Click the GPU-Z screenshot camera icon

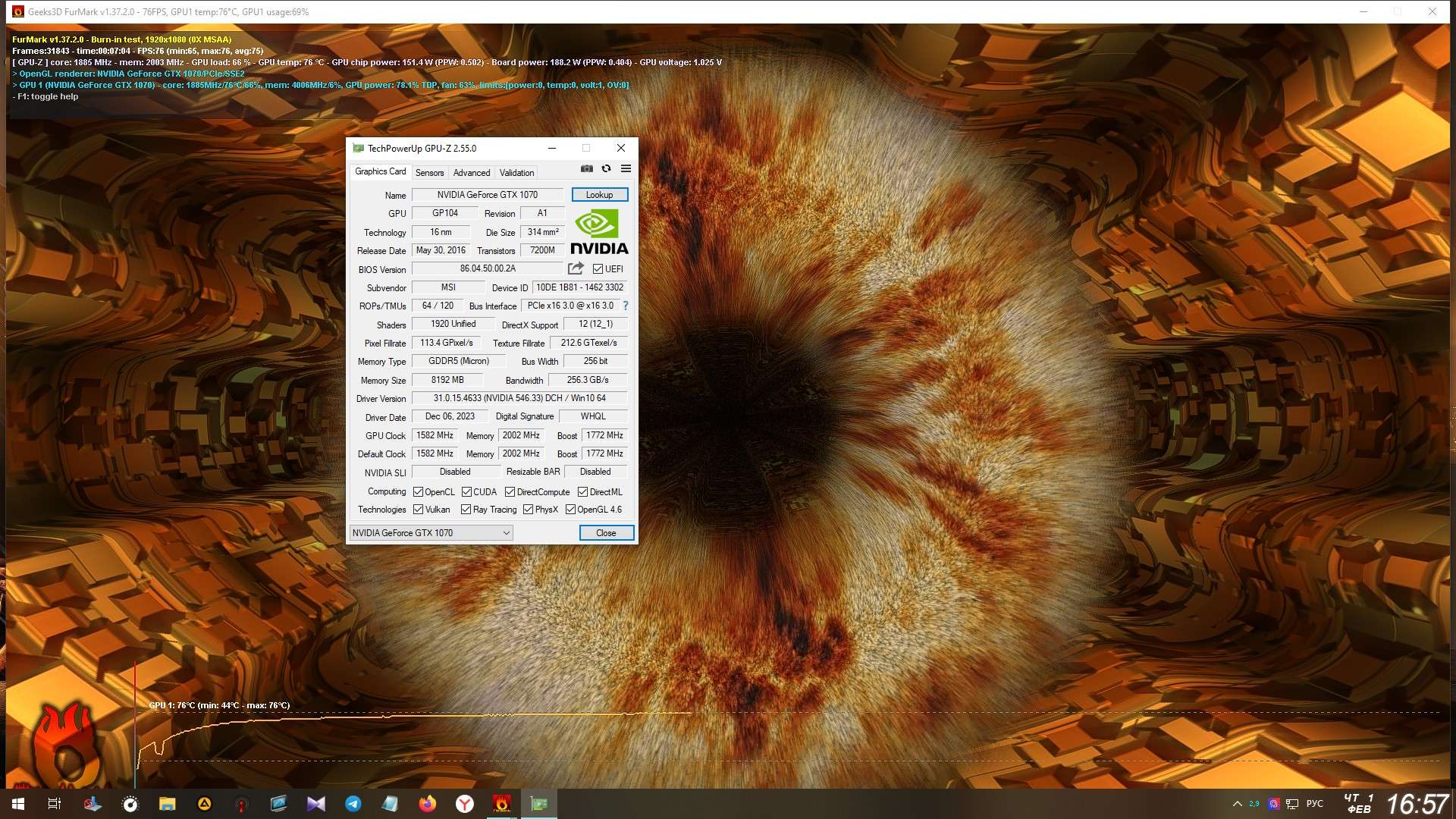click(586, 168)
